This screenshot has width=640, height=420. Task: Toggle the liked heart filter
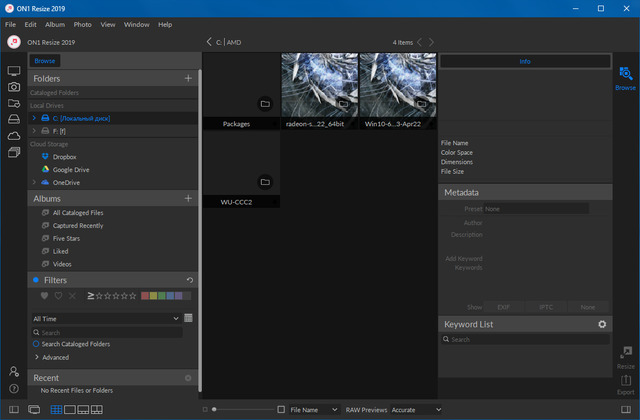coord(44,296)
